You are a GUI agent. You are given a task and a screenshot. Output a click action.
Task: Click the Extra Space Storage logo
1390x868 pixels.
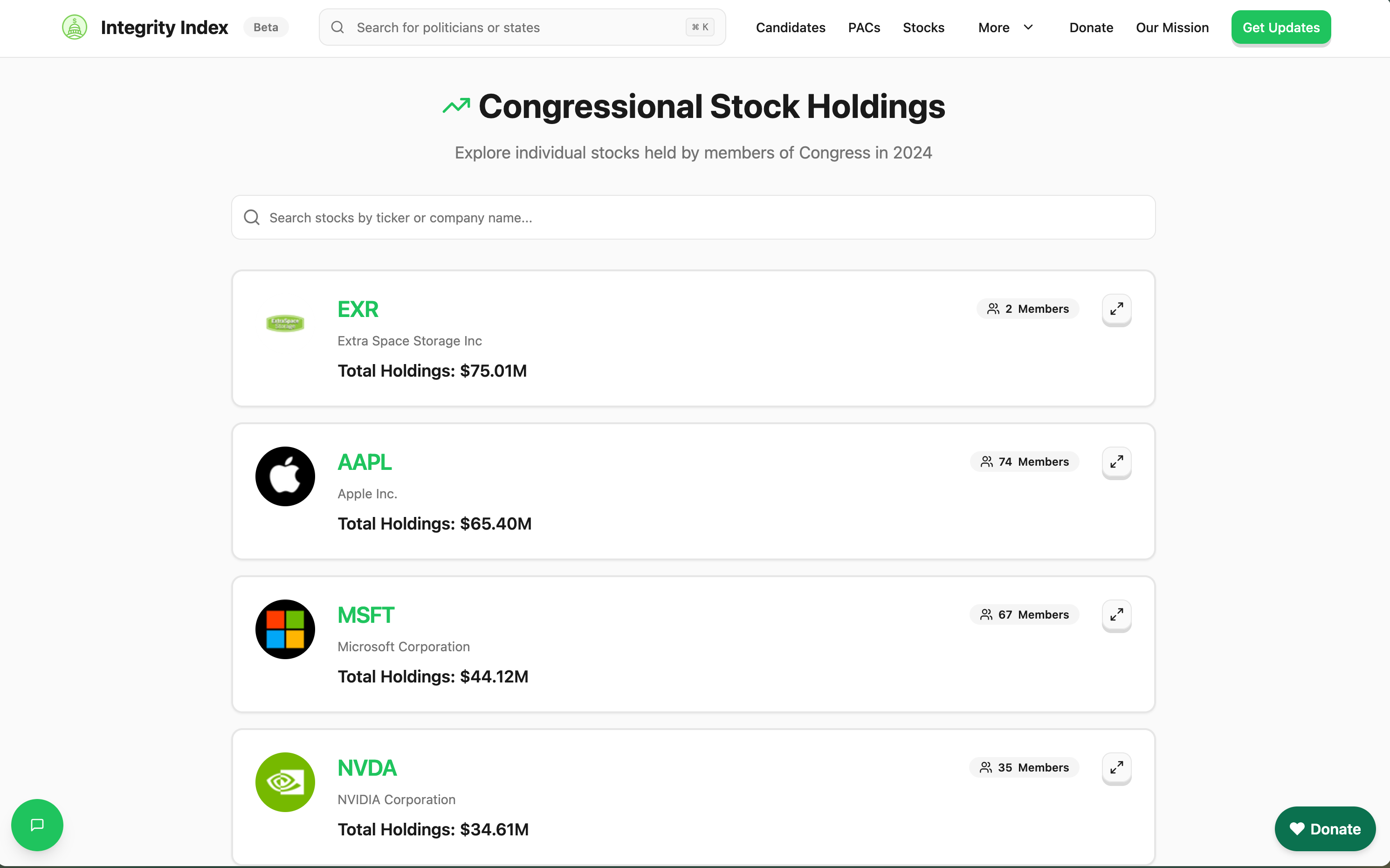point(285,323)
